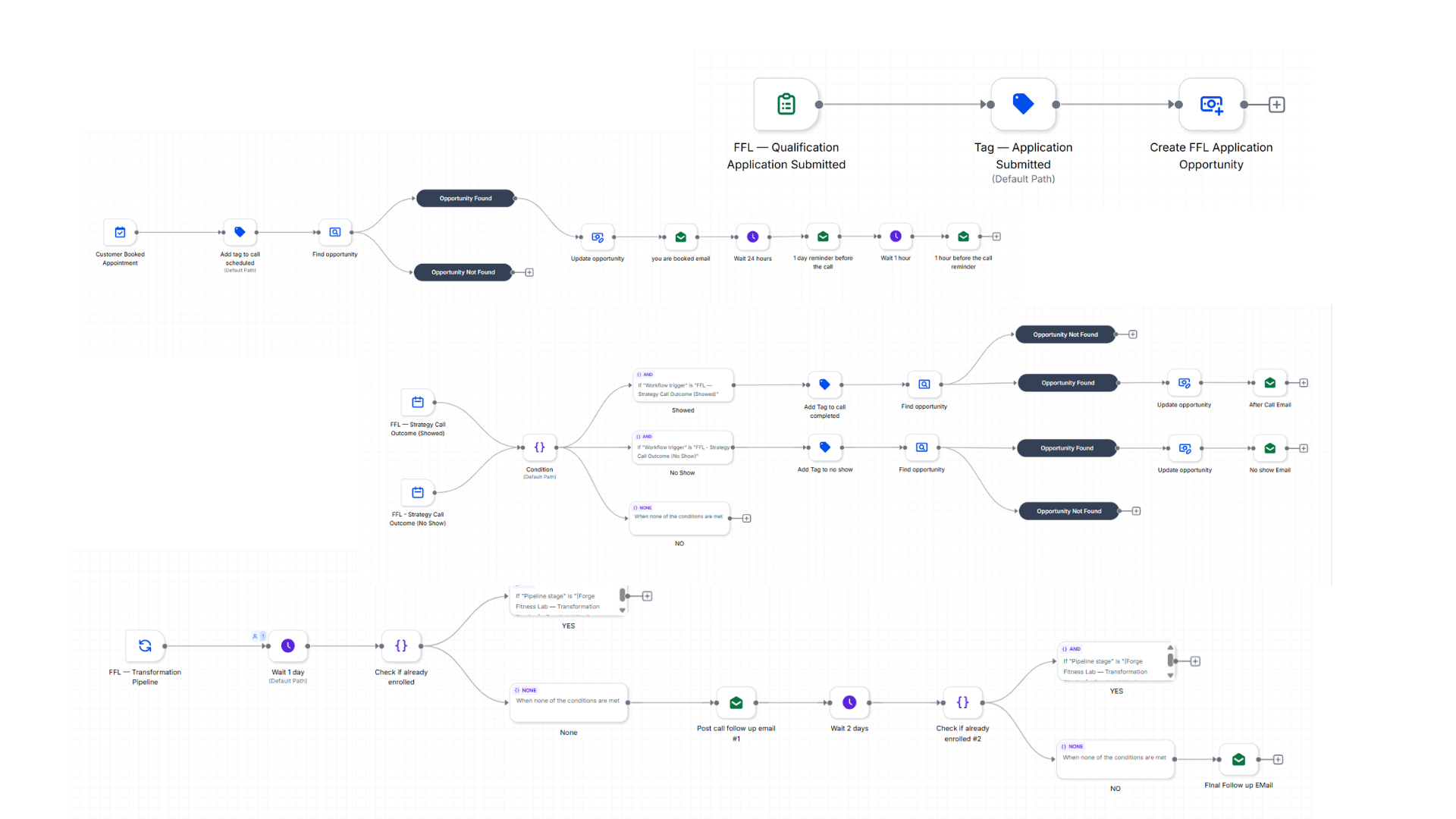Open the Final Follow up EMail node
This screenshot has width=1456, height=819.
click(1239, 759)
